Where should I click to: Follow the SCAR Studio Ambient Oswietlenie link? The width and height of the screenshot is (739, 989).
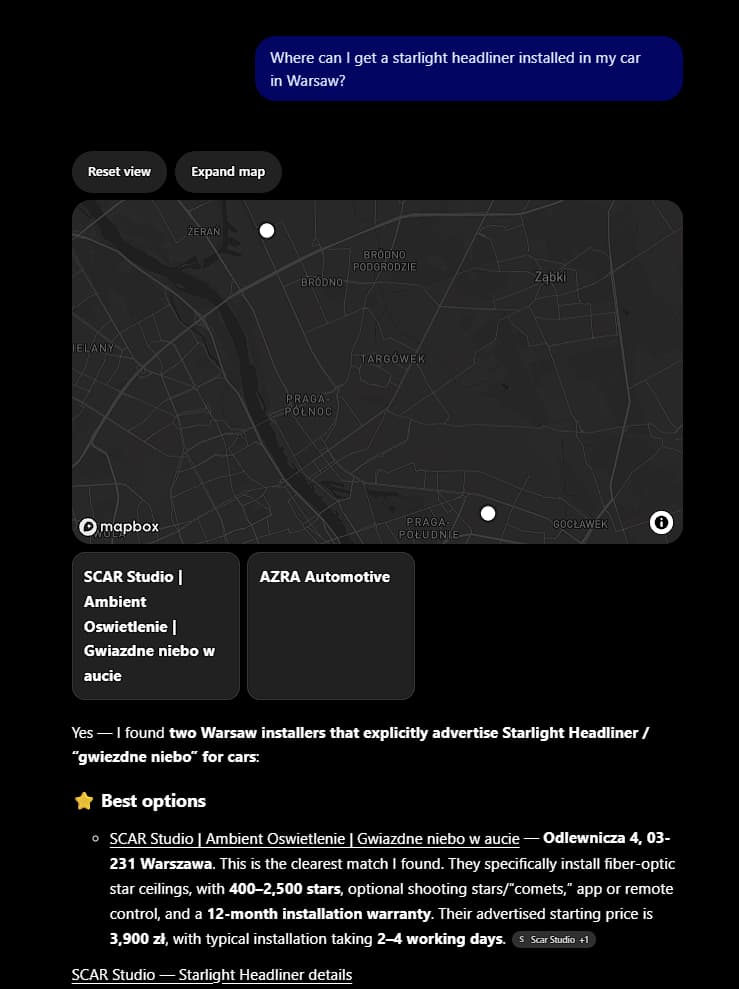pos(315,839)
